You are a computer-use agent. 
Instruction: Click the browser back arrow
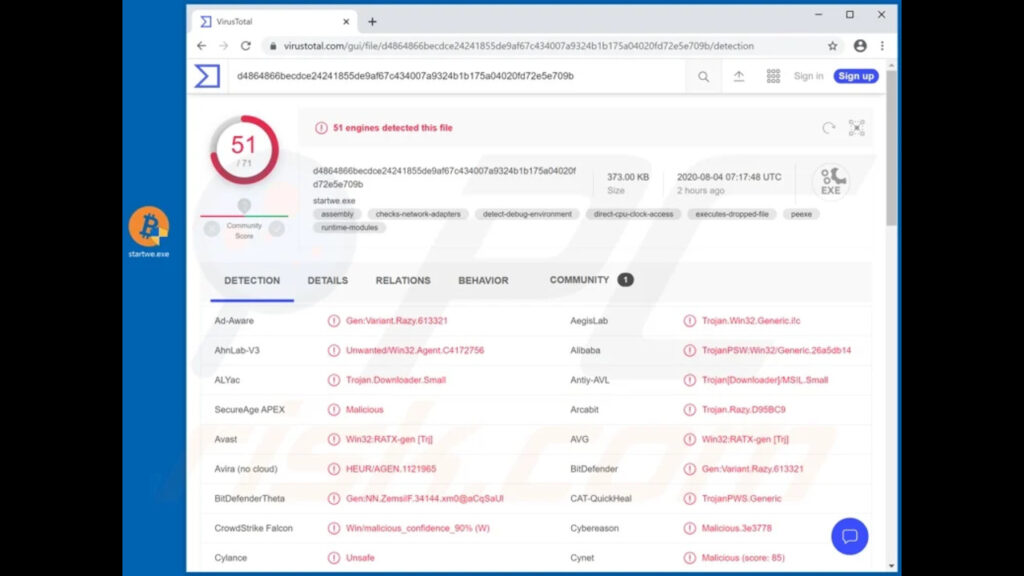[x=202, y=46]
